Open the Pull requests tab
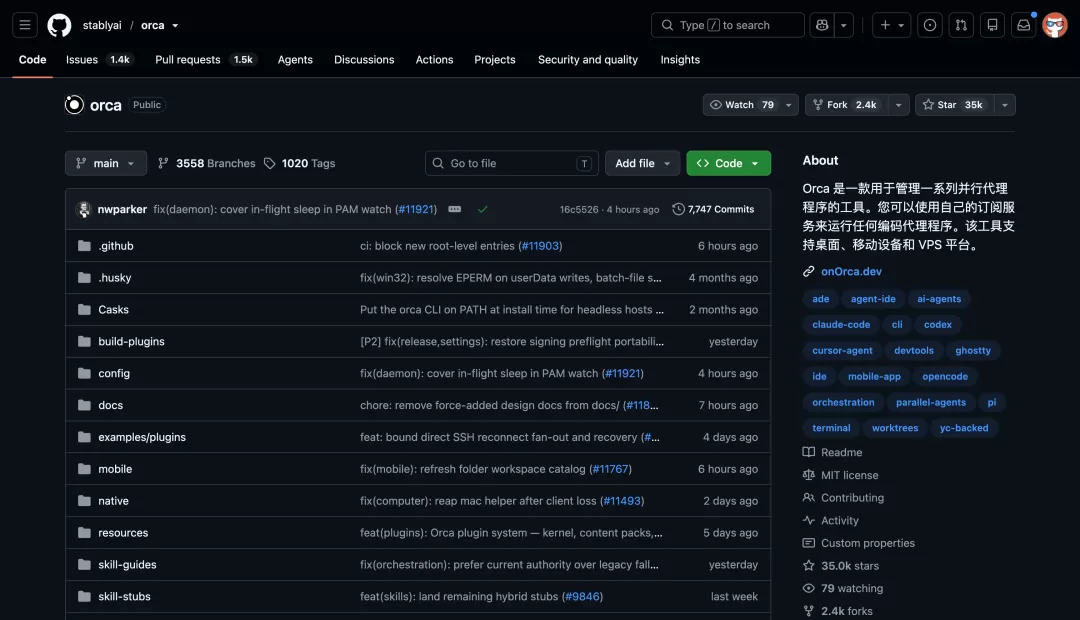The height and width of the screenshot is (620, 1080). [205, 60]
